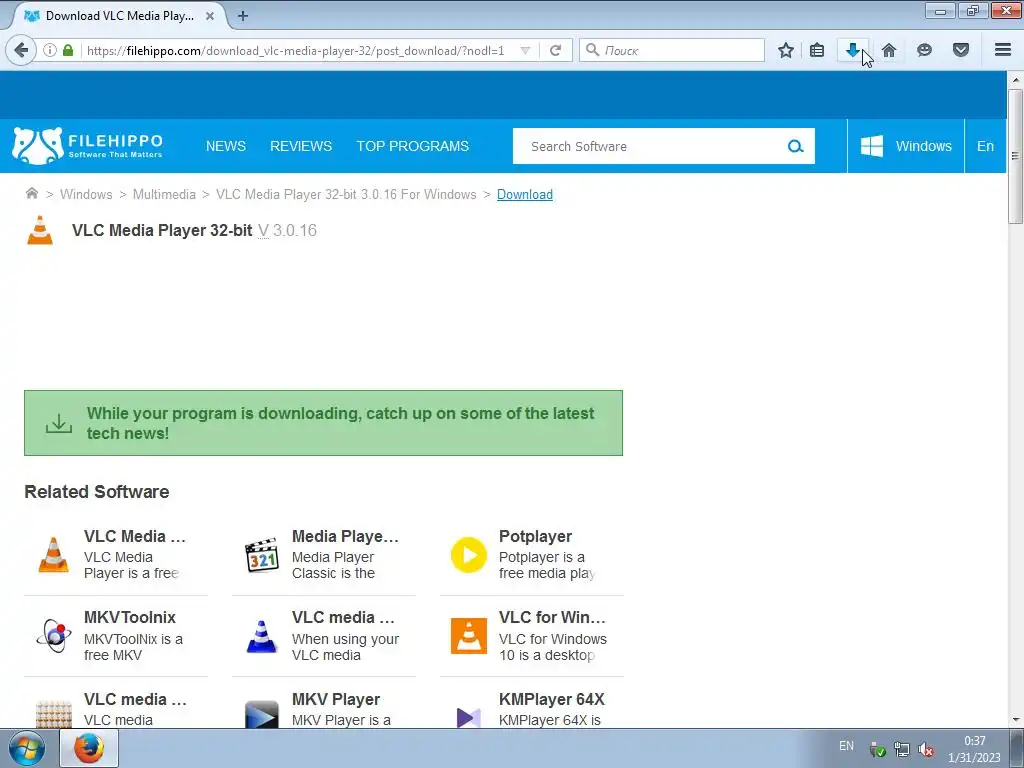Click the muted volume tray icon
Screen dimensions: 1024x768
(x=925, y=749)
